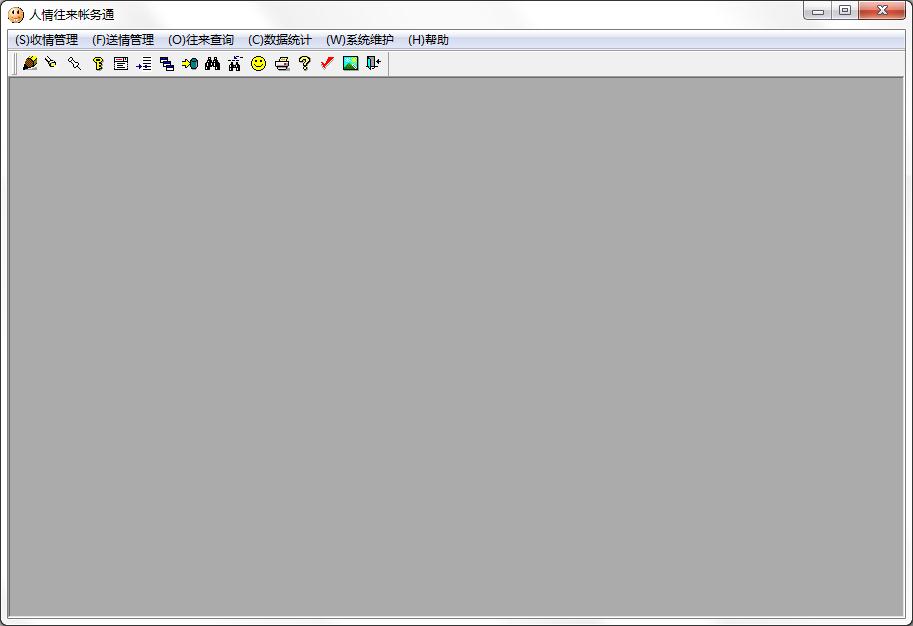The width and height of the screenshot is (913, 626).
Task: Click the exit door toolbar icon
Action: [x=373, y=63]
